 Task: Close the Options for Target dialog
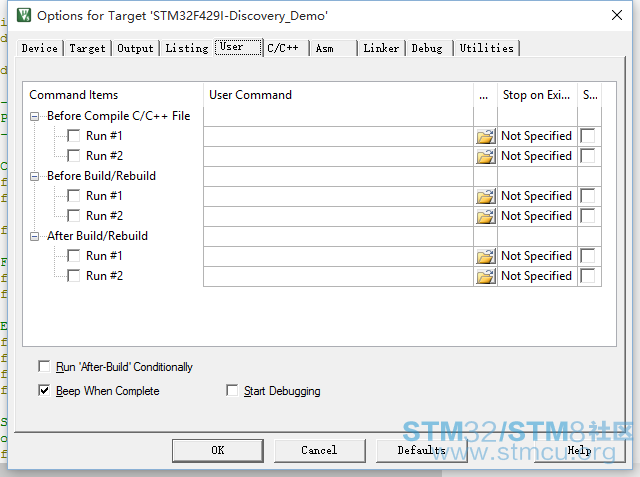617,16
